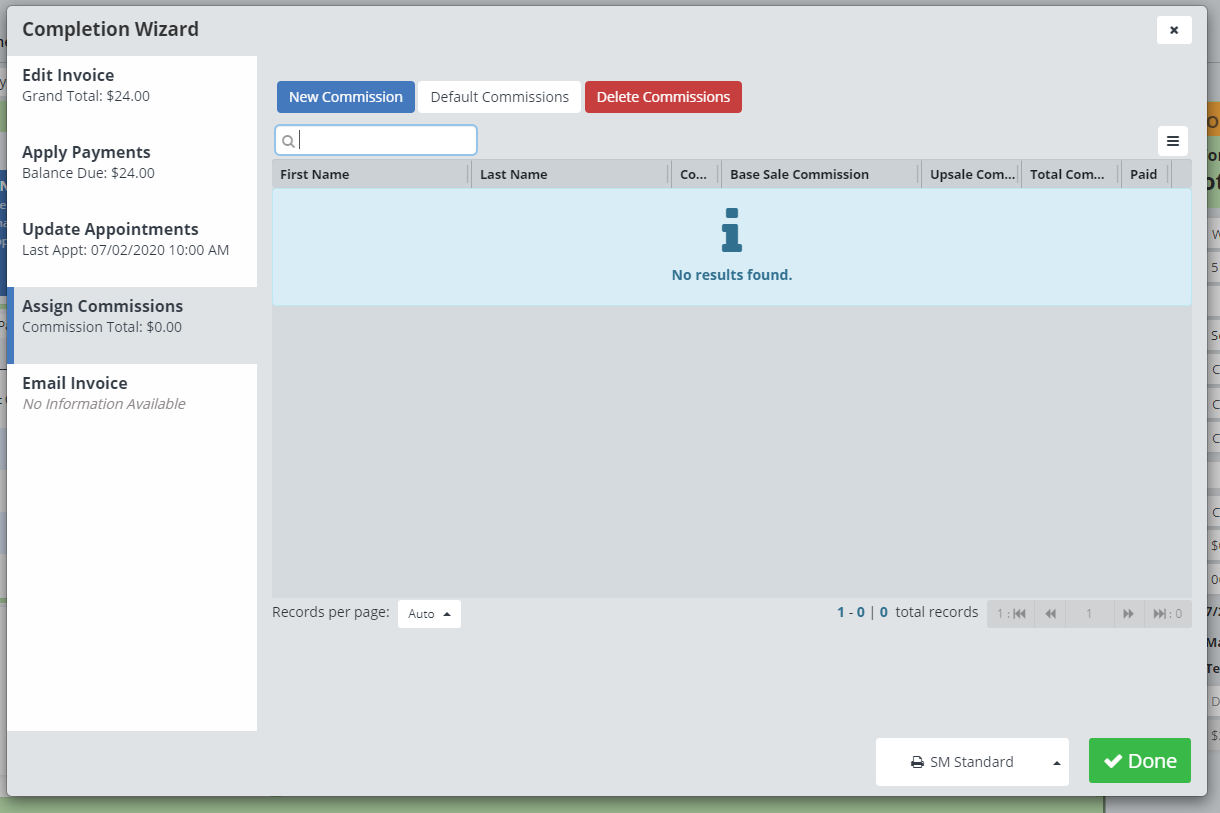
Task: Click the New Commission button
Action: pyautogui.click(x=345, y=97)
